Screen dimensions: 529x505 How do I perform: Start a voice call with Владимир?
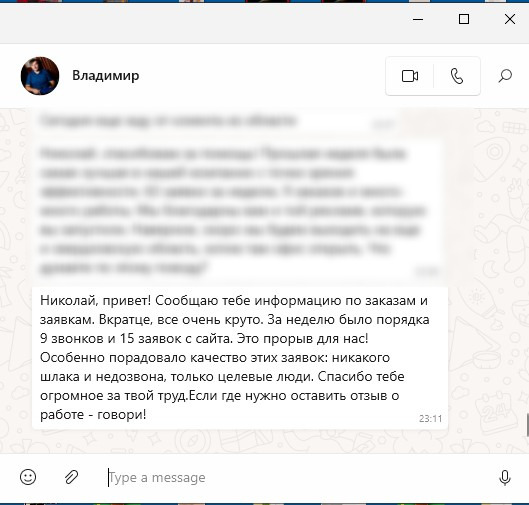(456, 76)
